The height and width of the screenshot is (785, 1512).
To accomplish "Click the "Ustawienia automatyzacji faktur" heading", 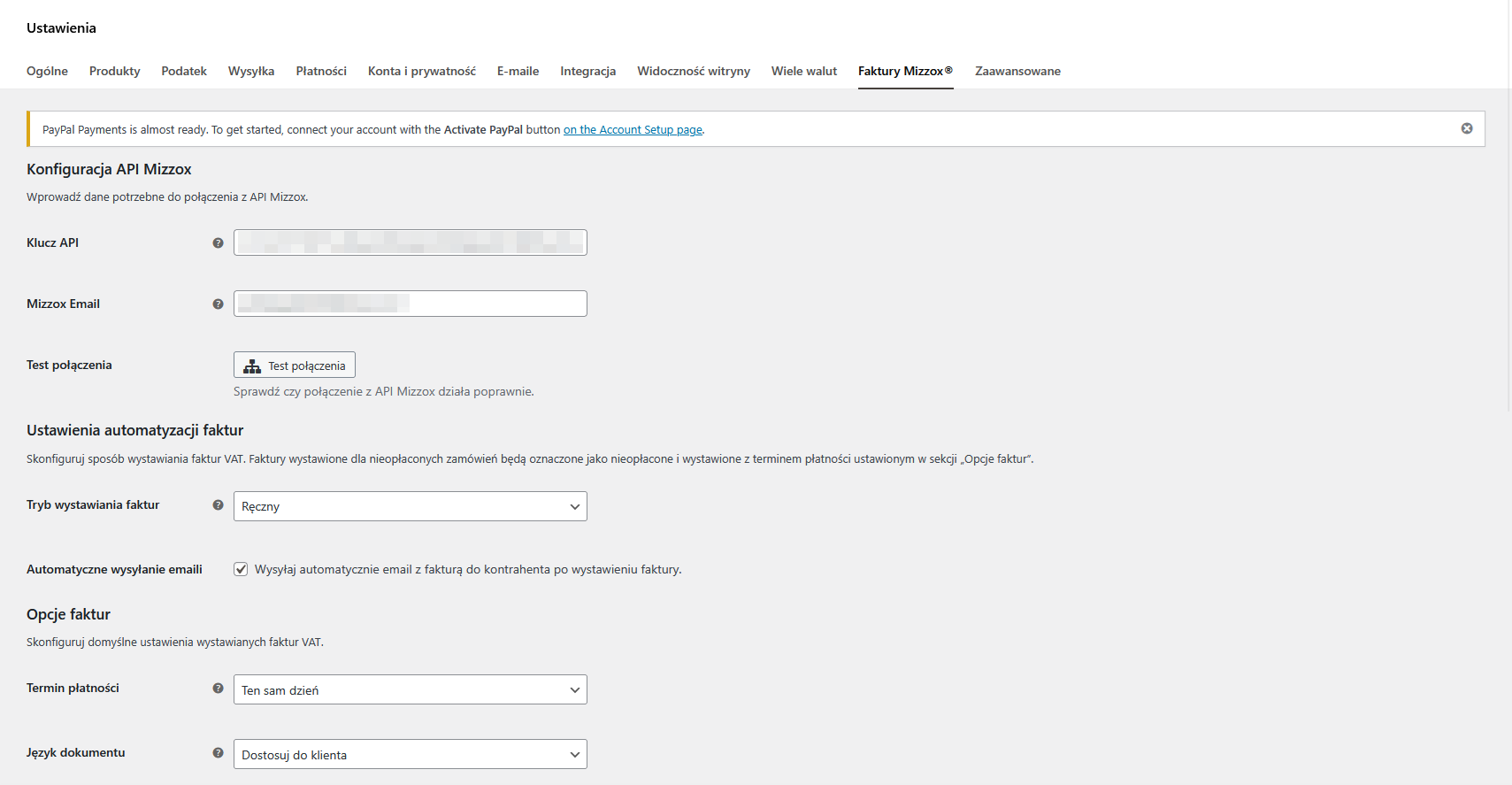I will point(134,430).
